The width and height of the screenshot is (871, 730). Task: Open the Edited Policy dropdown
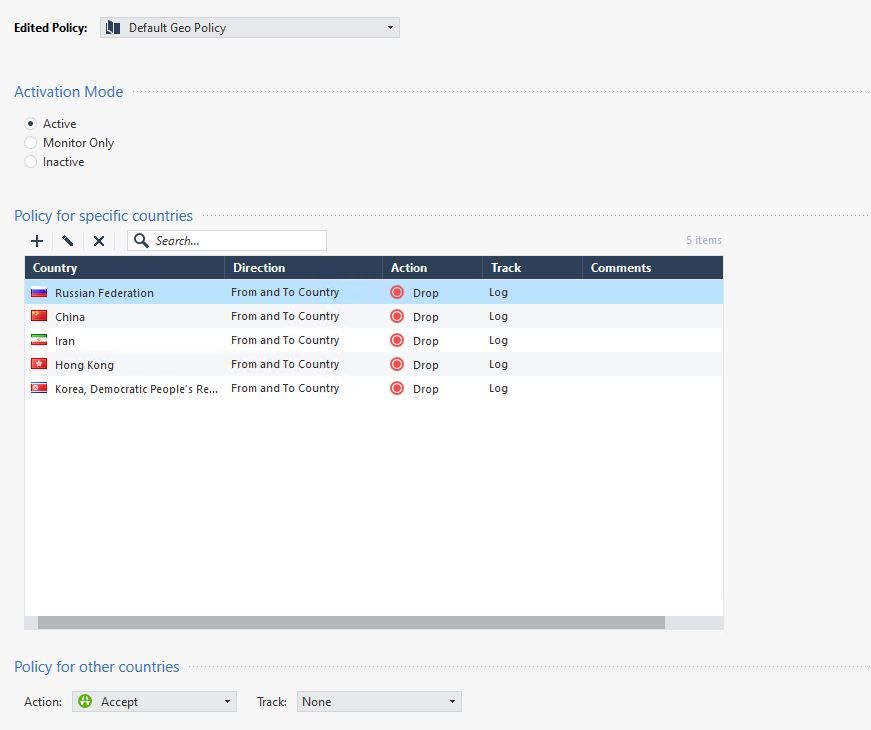tap(250, 28)
